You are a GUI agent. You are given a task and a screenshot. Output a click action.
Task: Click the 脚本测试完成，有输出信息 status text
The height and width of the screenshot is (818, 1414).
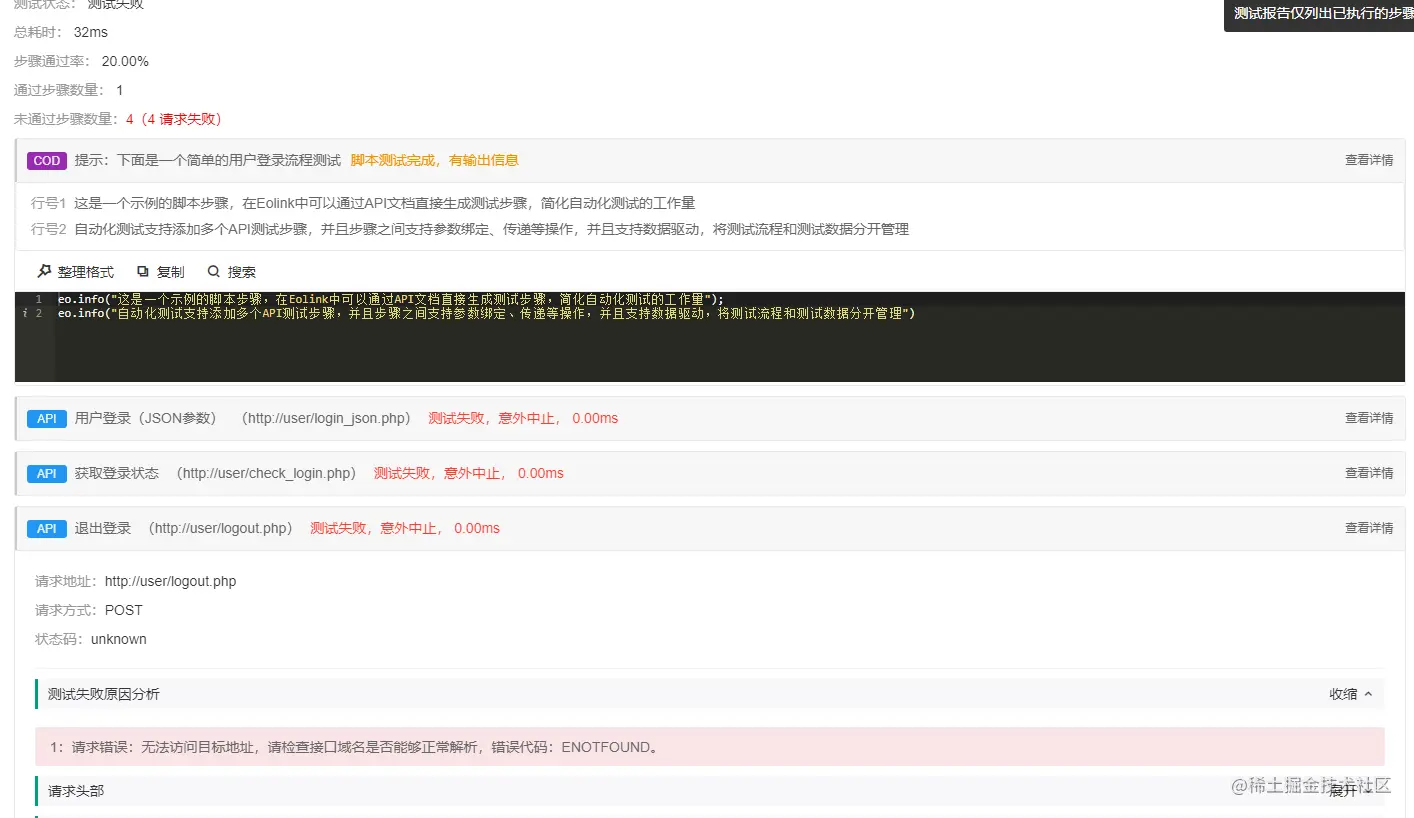click(x=434, y=160)
